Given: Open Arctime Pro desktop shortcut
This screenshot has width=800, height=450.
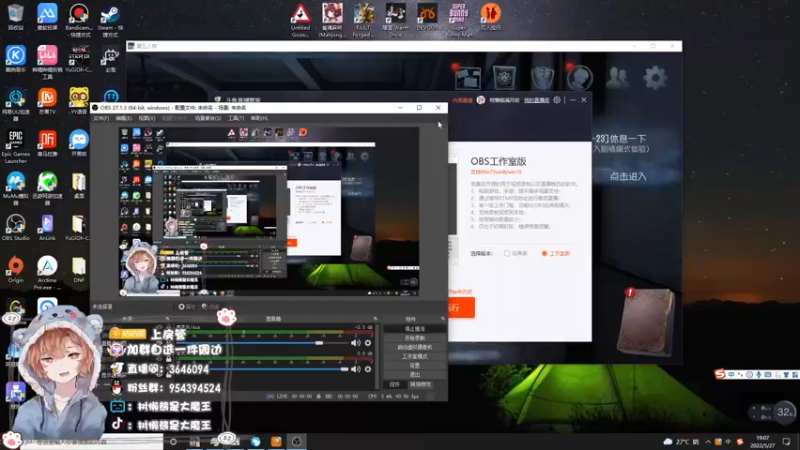Looking at the screenshot, I should (47, 272).
